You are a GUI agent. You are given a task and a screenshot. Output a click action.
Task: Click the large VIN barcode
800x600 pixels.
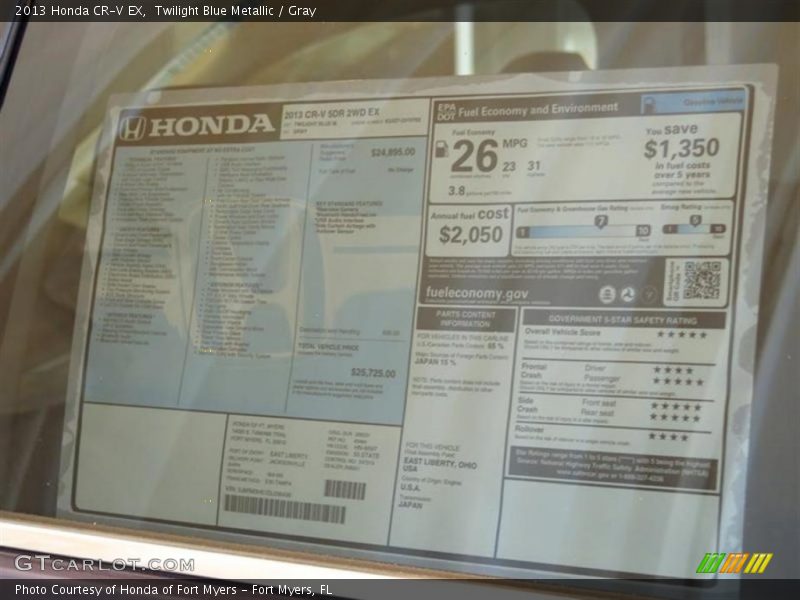pyautogui.click(x=285, y=509)
